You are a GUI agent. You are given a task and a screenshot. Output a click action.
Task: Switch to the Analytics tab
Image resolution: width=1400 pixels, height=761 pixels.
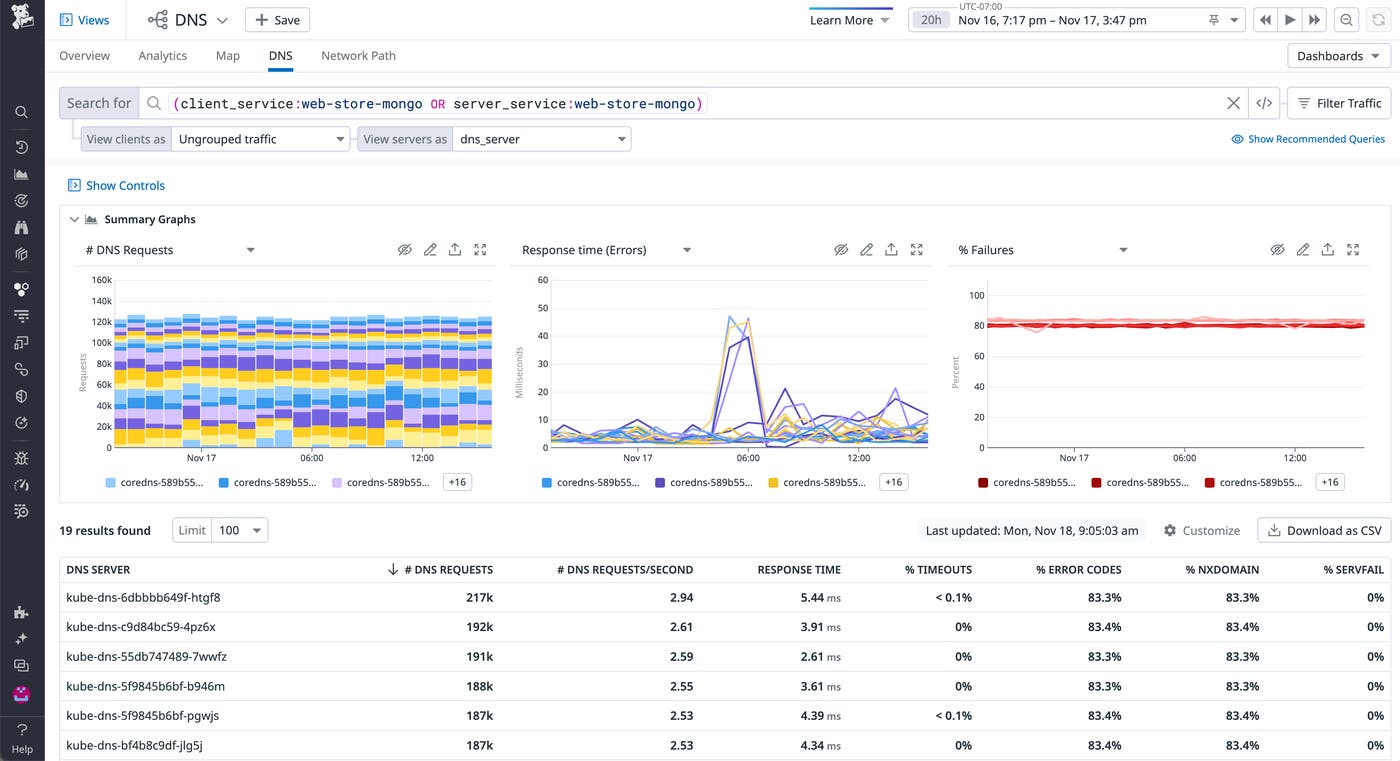coord(162,56)
